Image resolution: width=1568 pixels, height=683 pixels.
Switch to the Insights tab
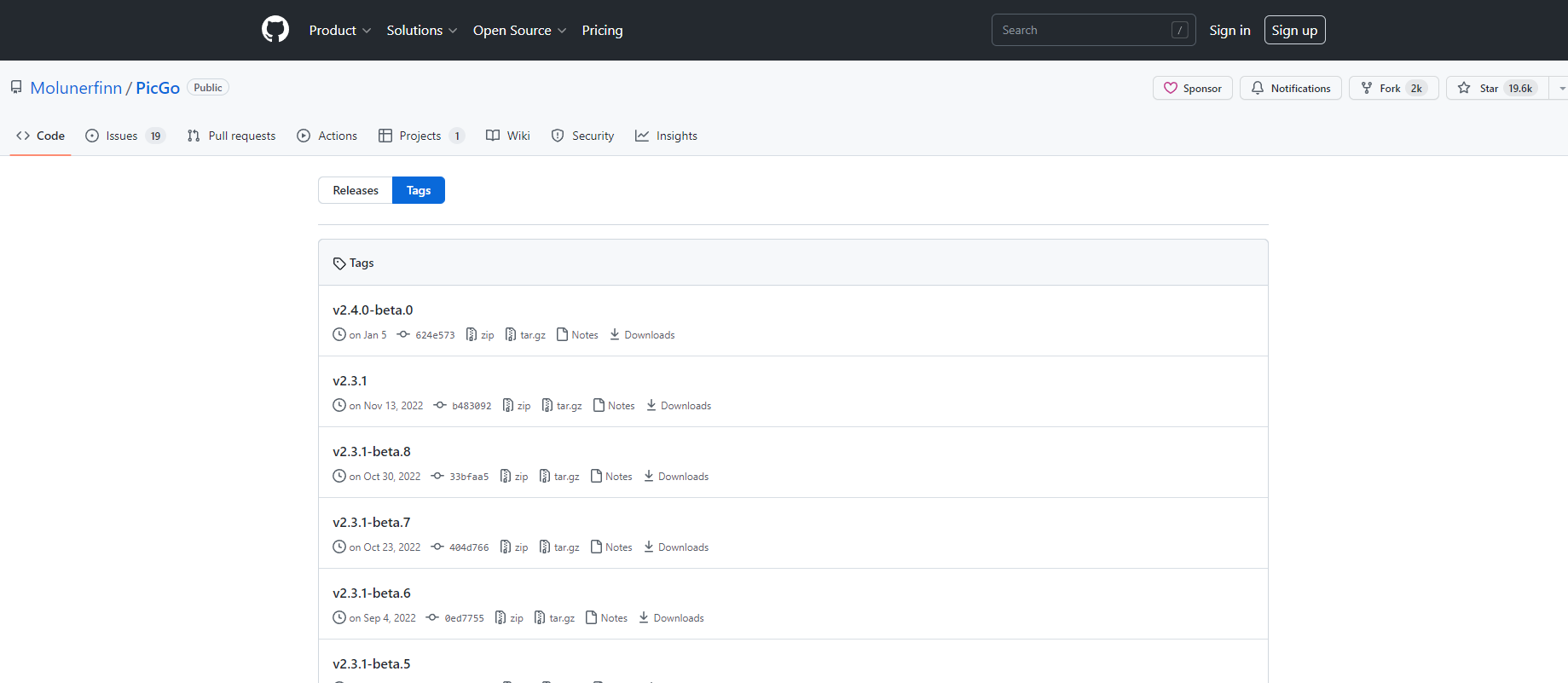666,136
